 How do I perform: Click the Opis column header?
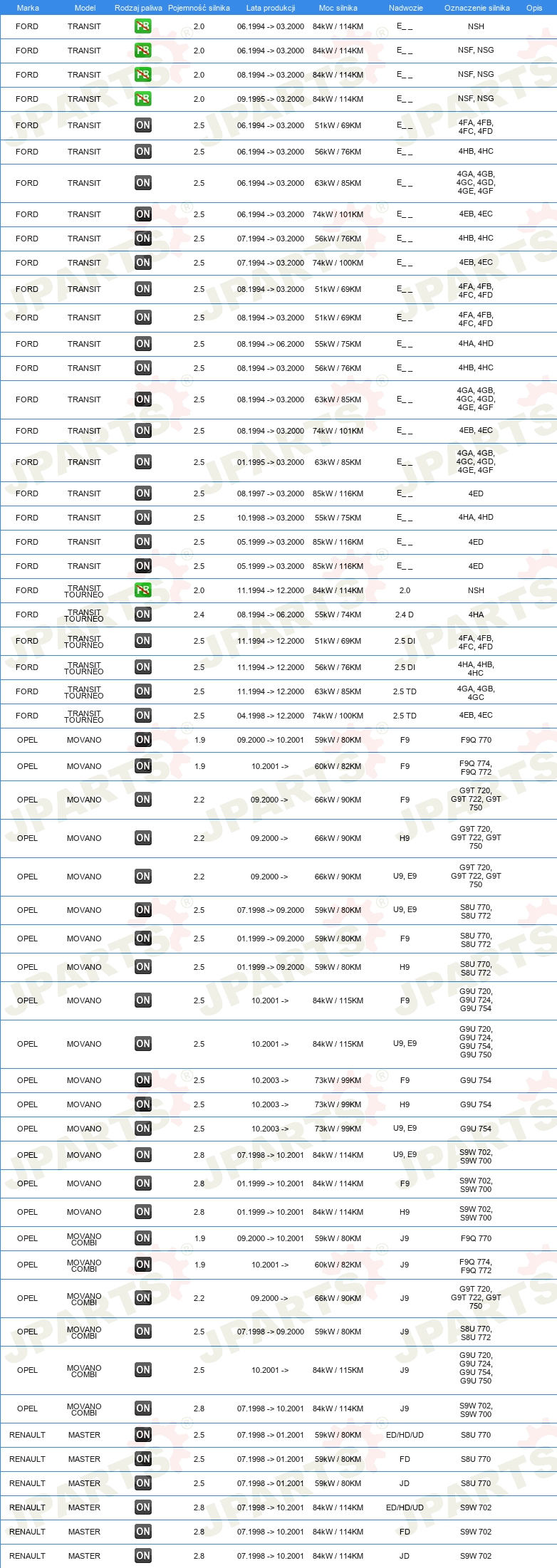tap(534, 8)
